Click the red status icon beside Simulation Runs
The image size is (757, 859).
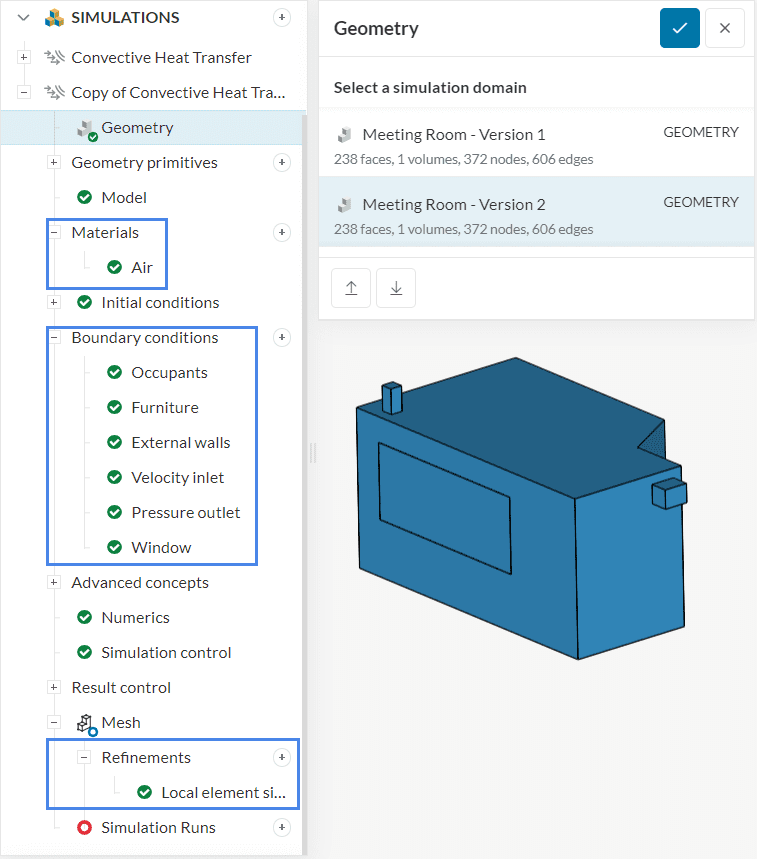pos(84,827)
